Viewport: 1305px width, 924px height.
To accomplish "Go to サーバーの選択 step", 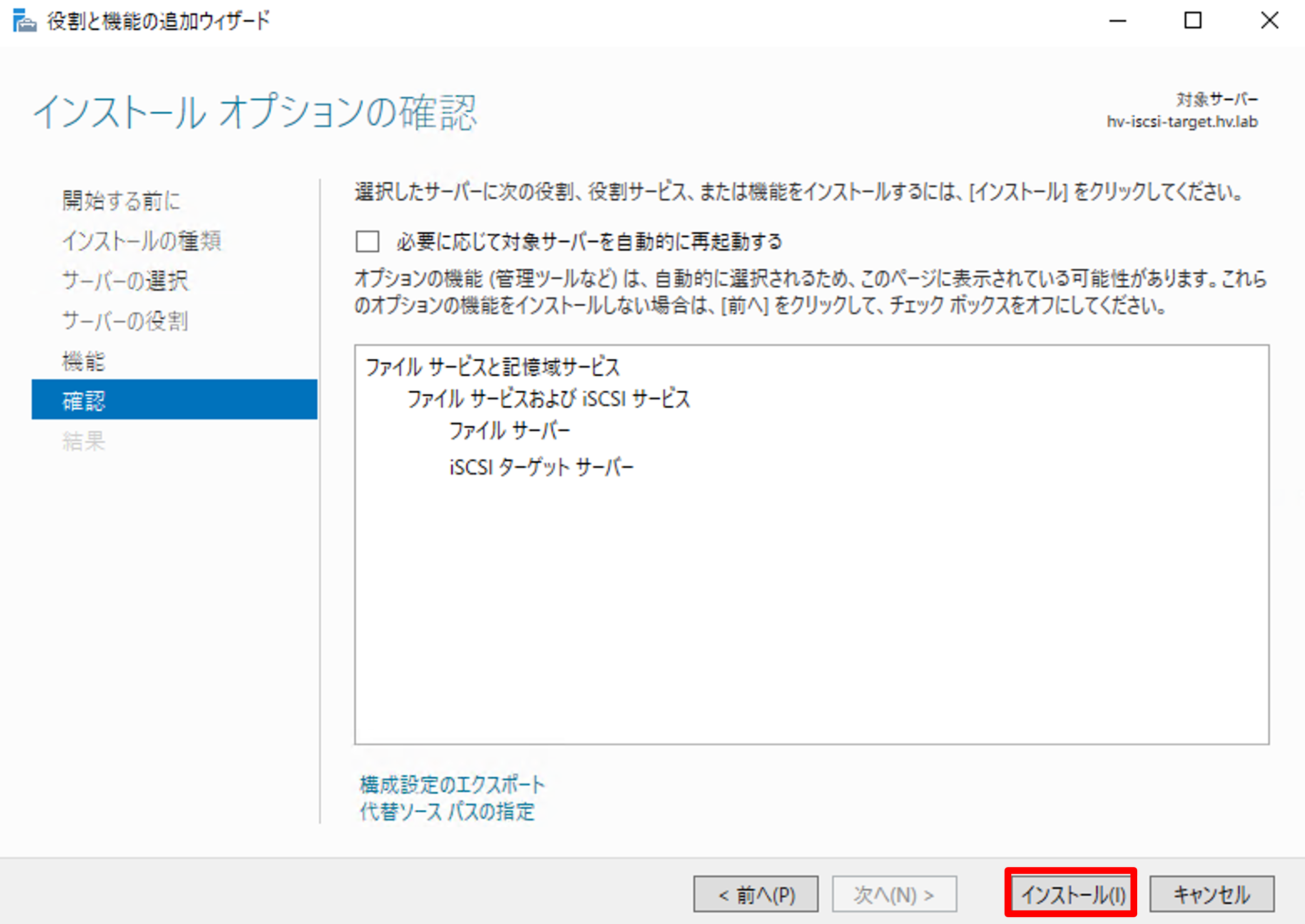I will pyautogui.click(x=125, y=281).
